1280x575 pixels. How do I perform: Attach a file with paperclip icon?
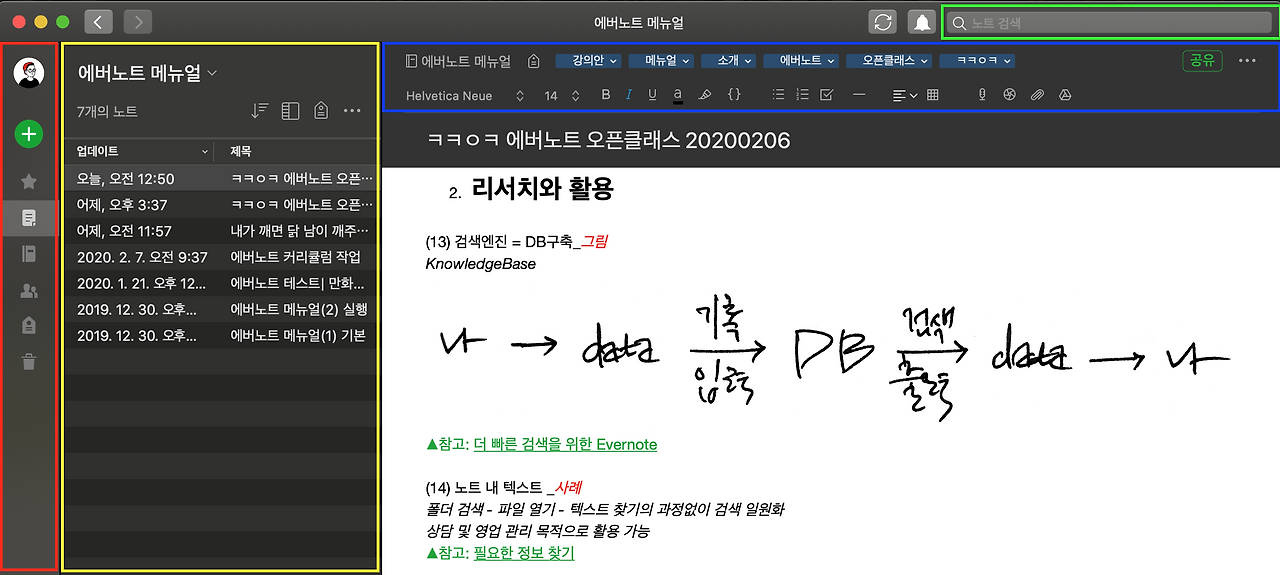click(x=1038, y=95)
